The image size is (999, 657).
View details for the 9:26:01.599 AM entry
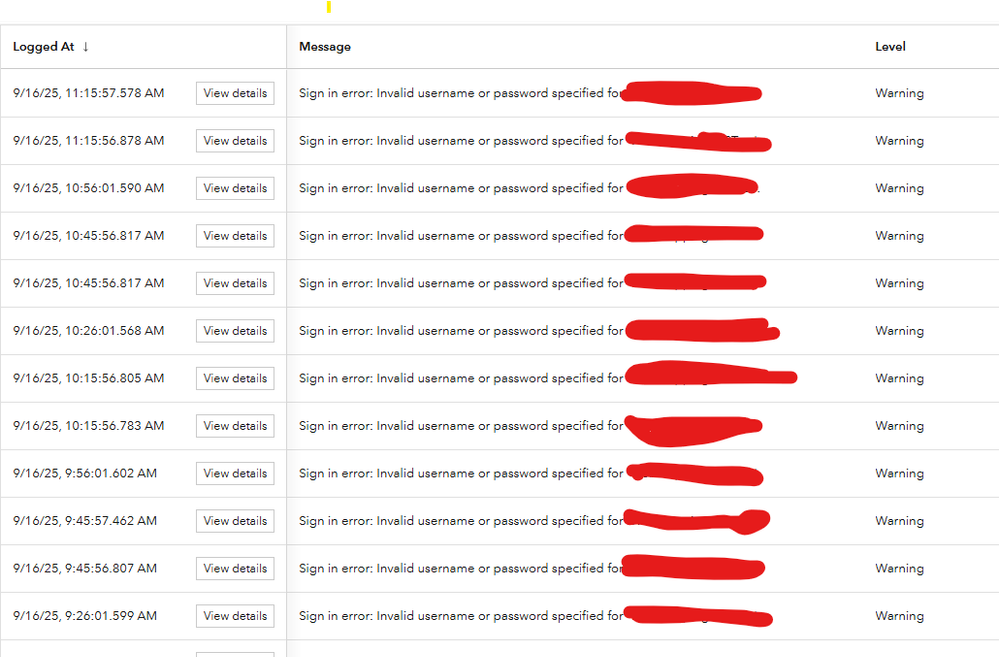point(235,616)
